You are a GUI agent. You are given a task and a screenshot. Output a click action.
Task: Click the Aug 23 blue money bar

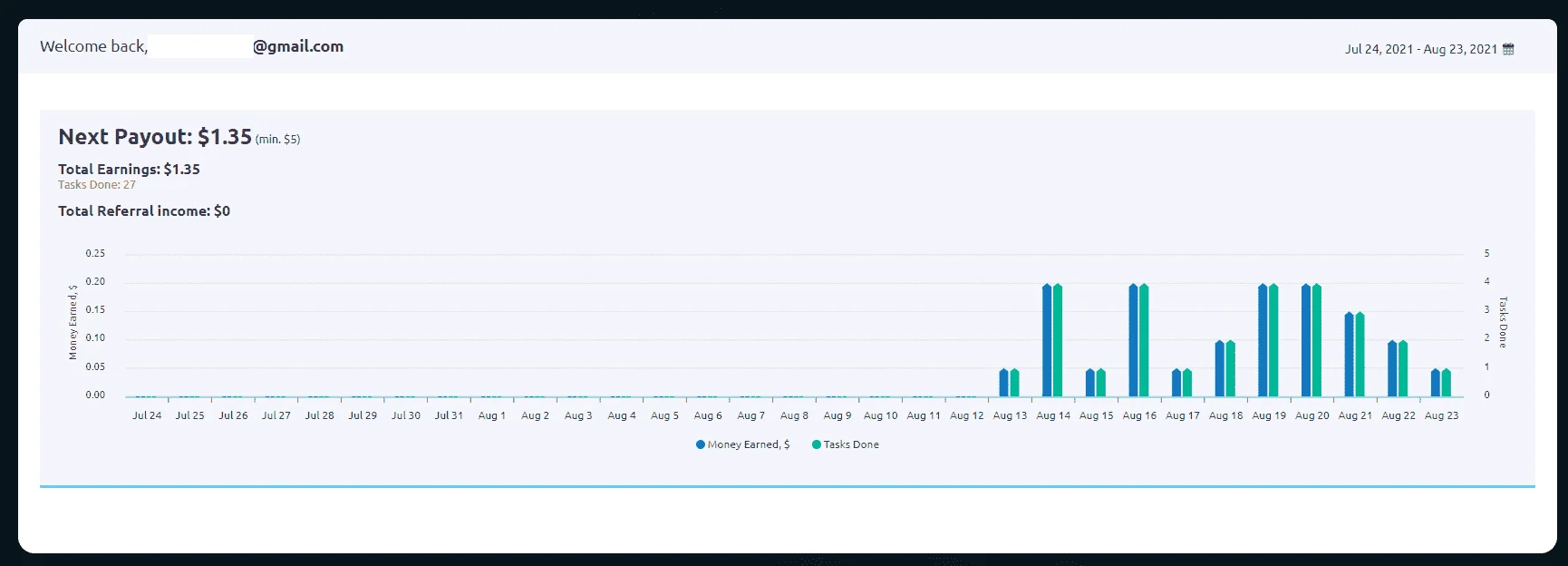[1436, 383]
